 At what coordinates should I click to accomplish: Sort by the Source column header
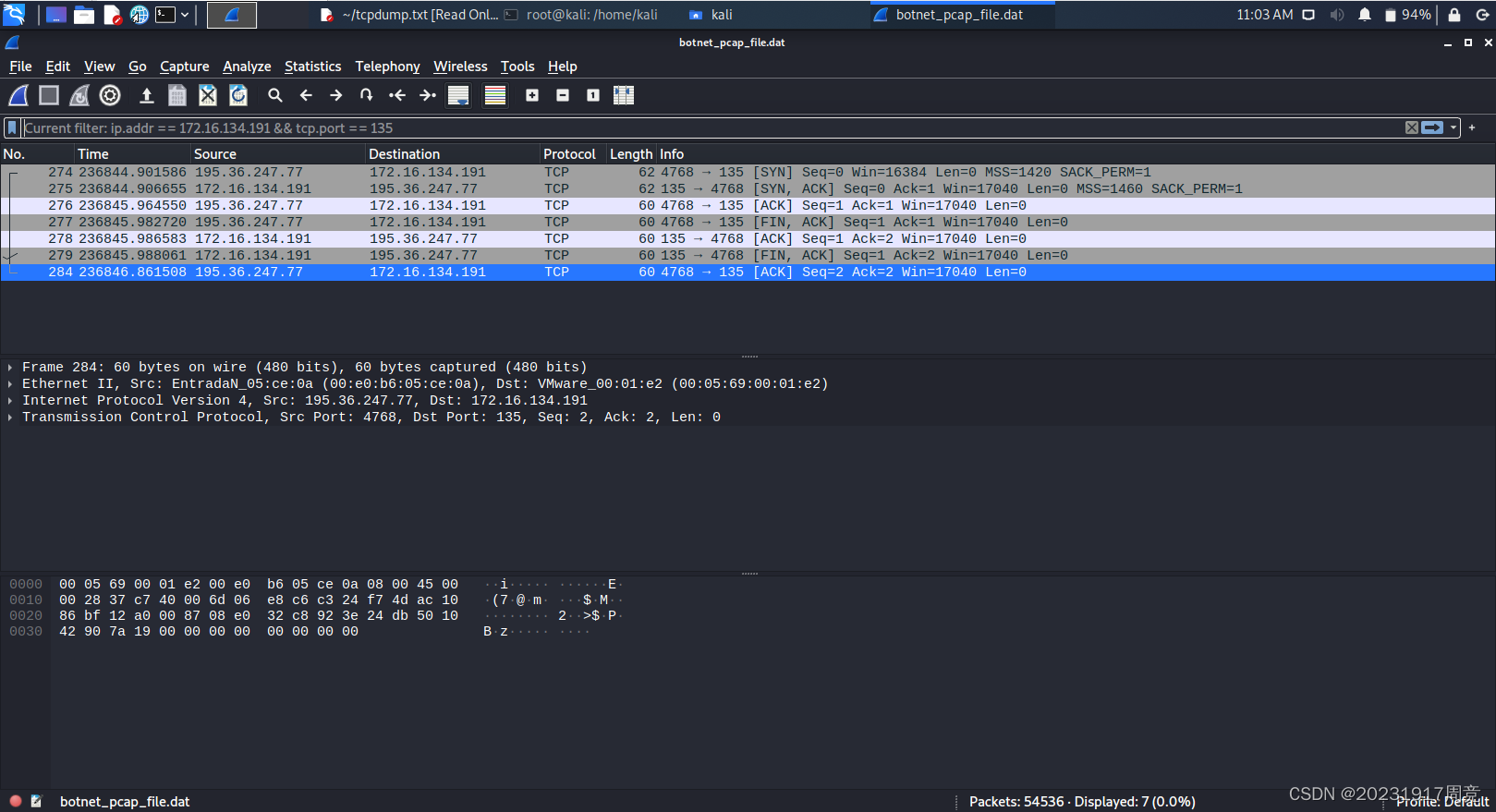[x=278, y=154]
